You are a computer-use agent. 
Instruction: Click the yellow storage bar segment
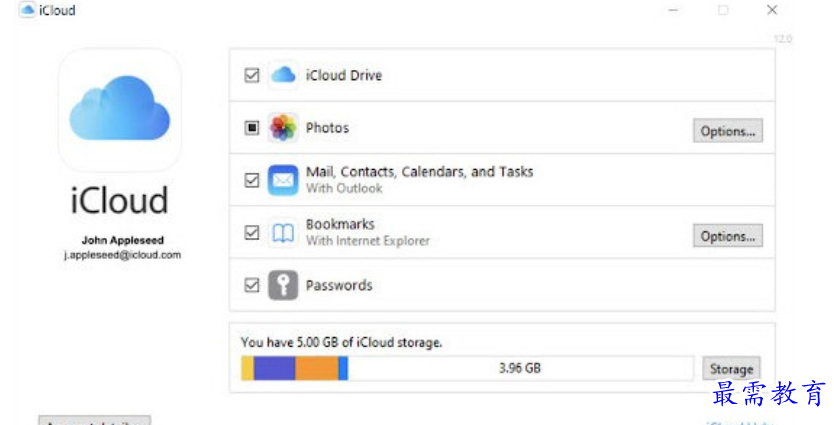[x=247, y=368]
